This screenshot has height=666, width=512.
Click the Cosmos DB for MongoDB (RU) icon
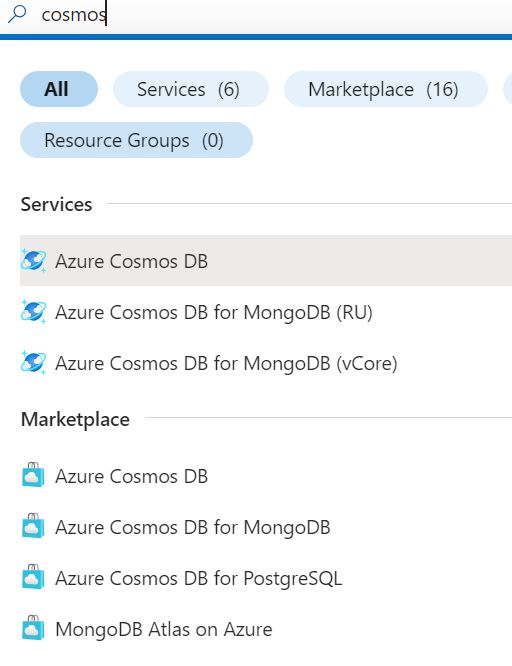33,312
